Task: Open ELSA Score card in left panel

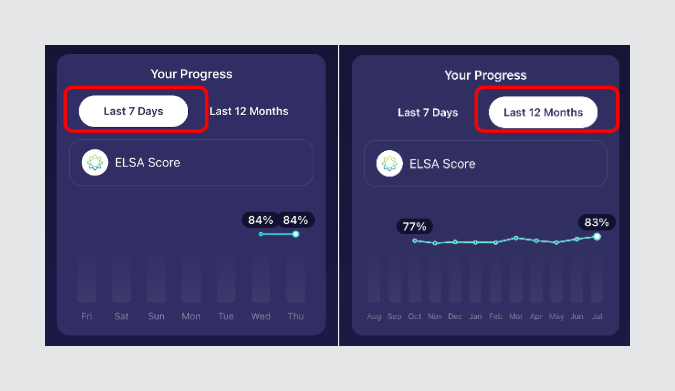Action: [191, 162]
